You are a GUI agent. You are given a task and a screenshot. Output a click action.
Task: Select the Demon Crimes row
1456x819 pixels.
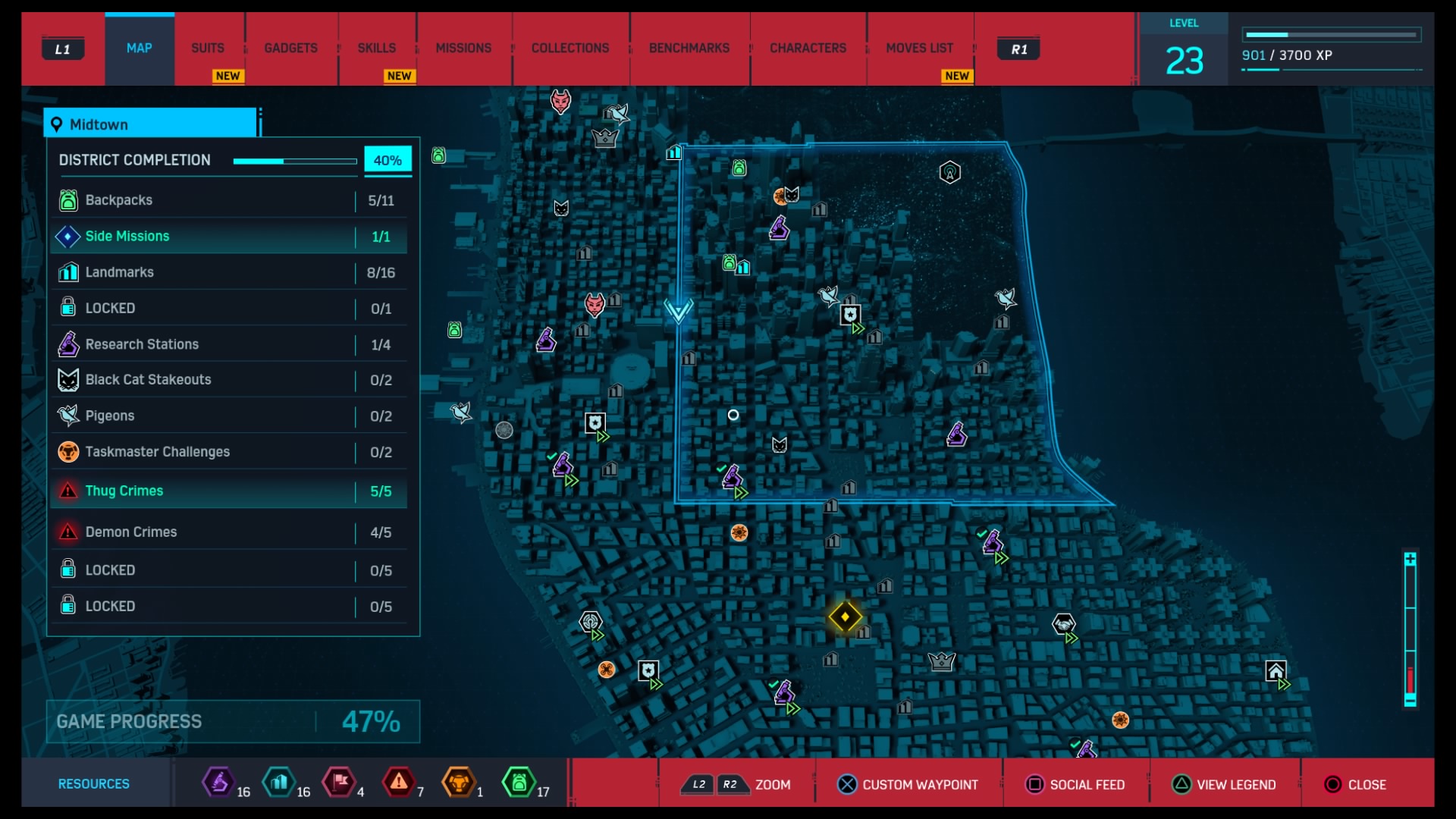(230, 532)
